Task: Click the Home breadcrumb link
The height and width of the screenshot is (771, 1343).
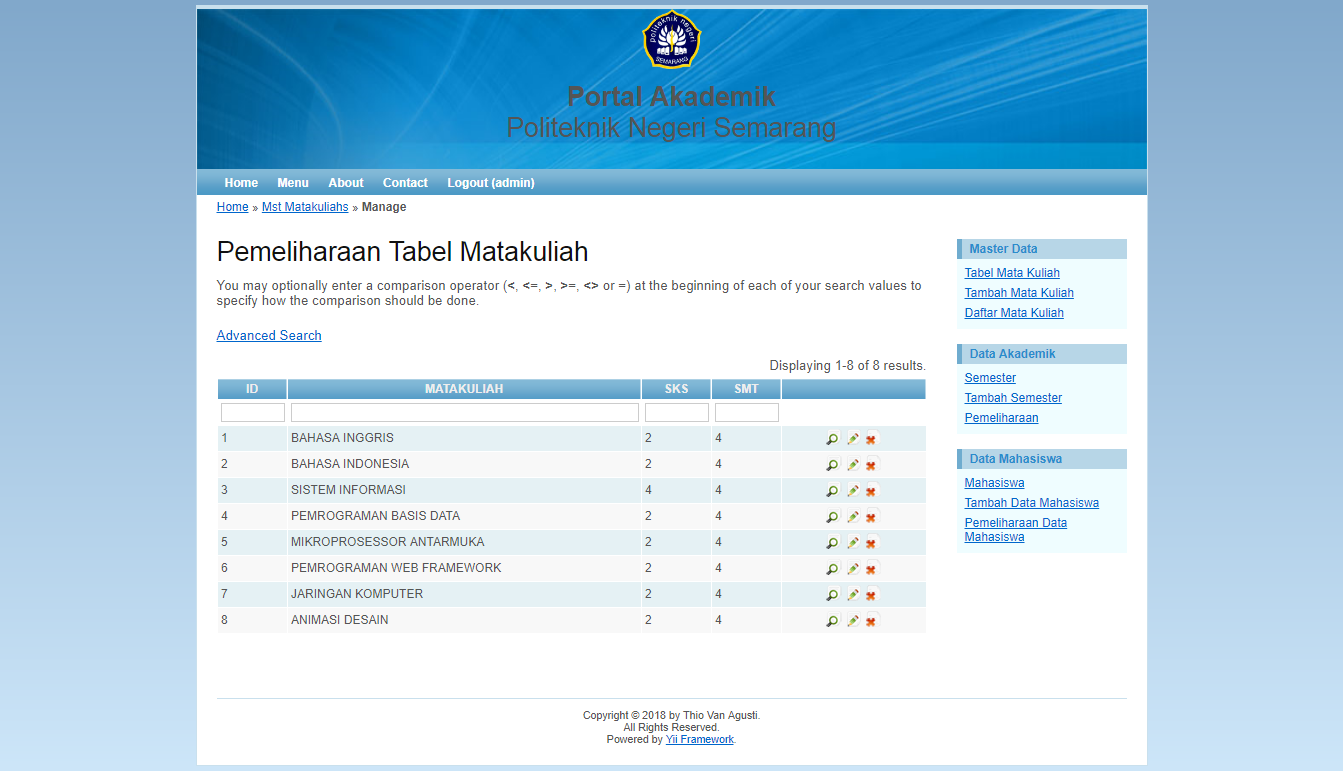Action: pyautogui.click(x=232, y=207)
